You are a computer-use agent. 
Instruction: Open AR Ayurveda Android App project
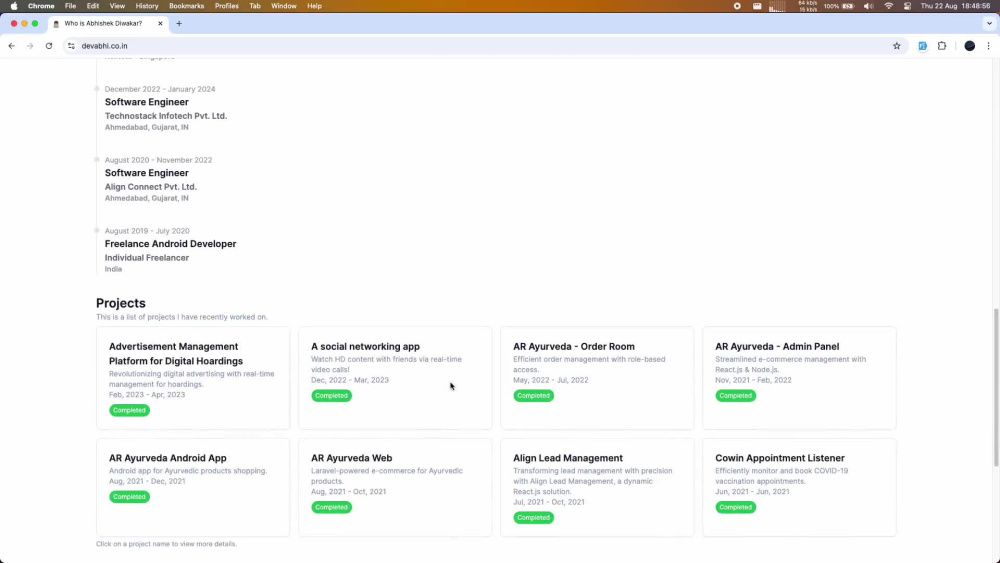[168, 458]
